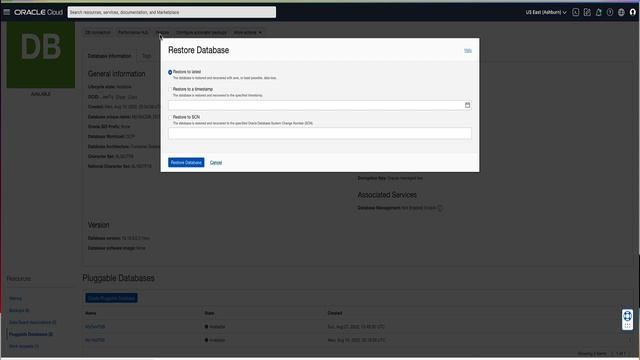Click the edit notes icon in header
Image resolution: width=640 pixels, height=360 pixels.
pos(587,12)
